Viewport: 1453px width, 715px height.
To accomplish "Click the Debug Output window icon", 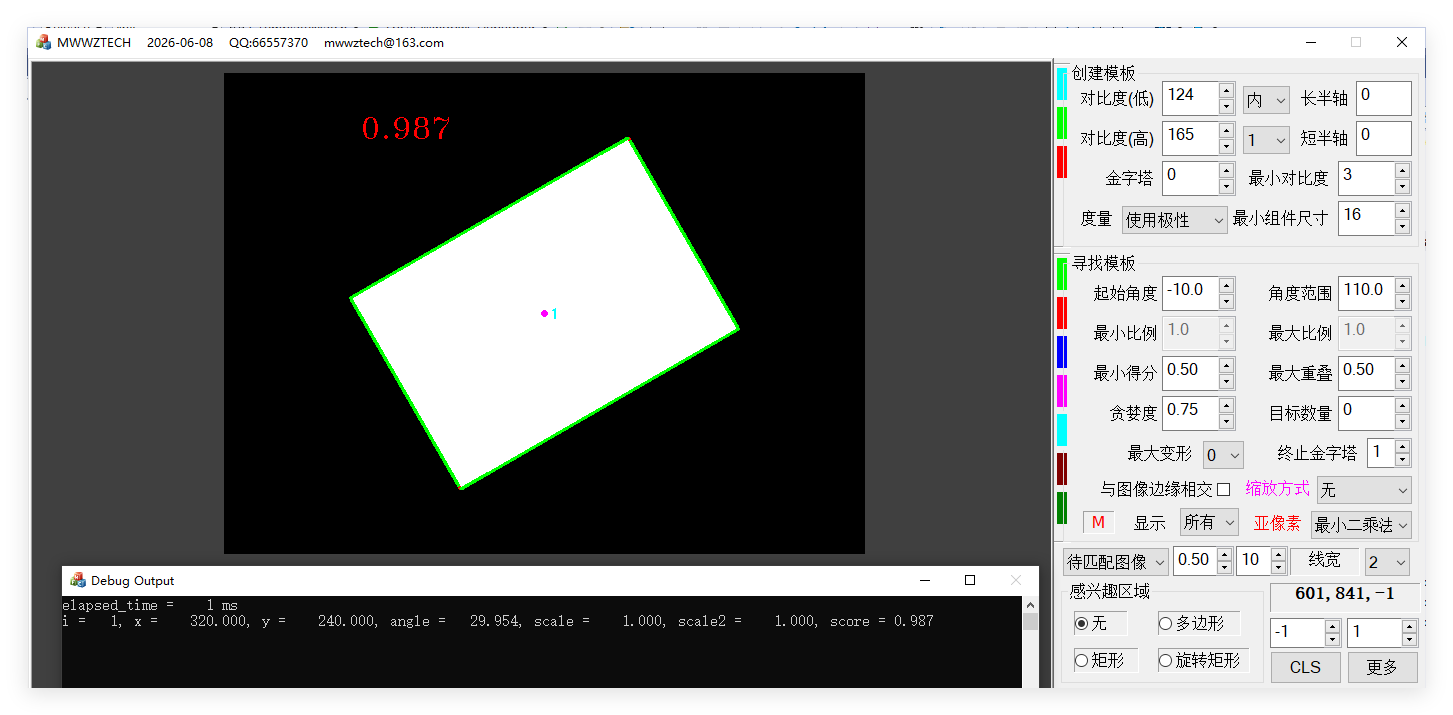I will [x=78, y=580].
